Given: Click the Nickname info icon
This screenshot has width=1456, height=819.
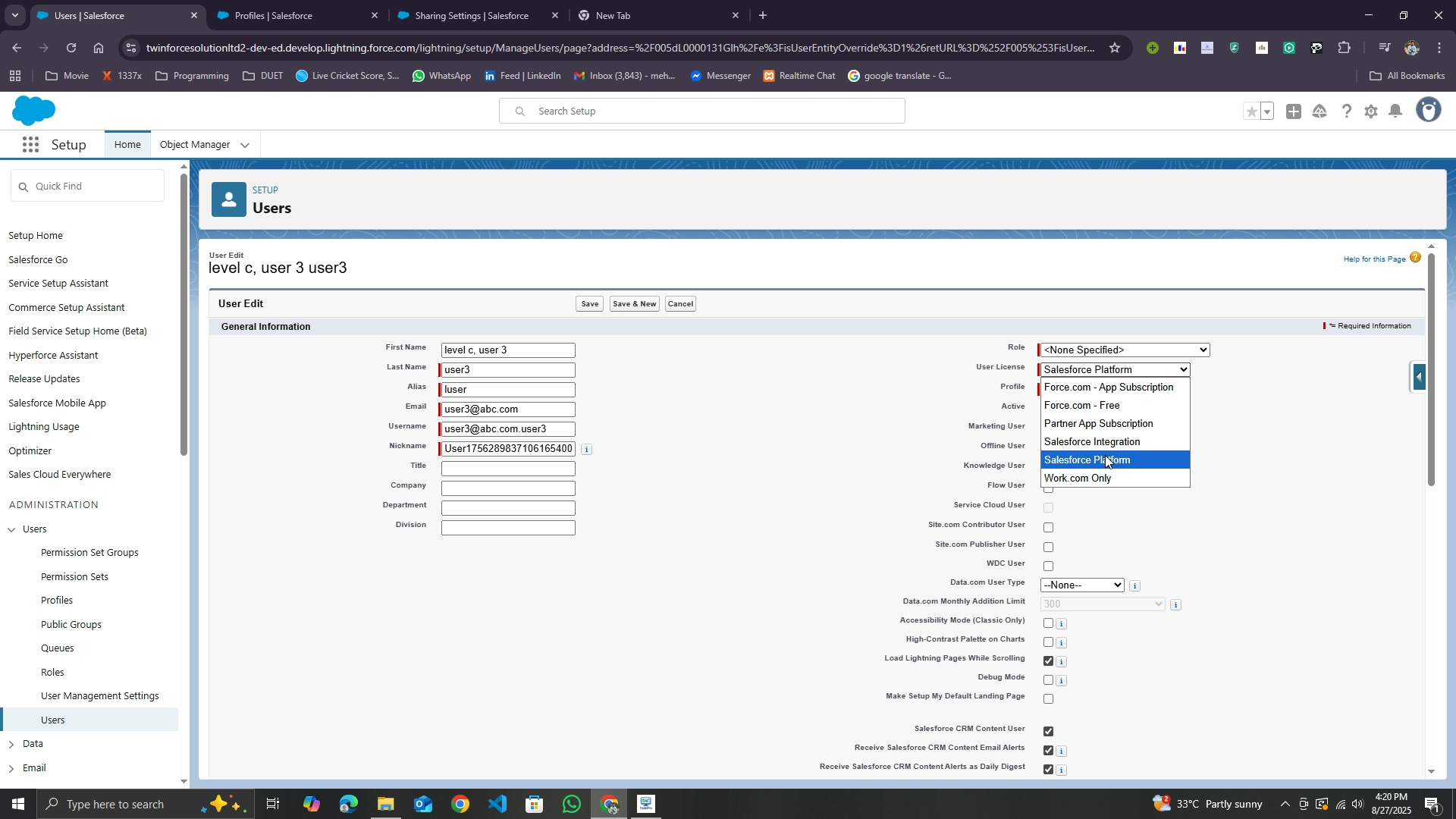Looking at the screenshot, I should 586,450.
